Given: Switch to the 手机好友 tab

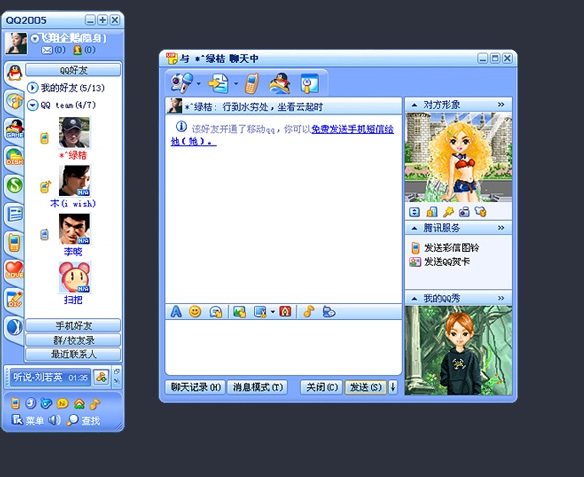Looking at the screenshot, I should [73, 326].
